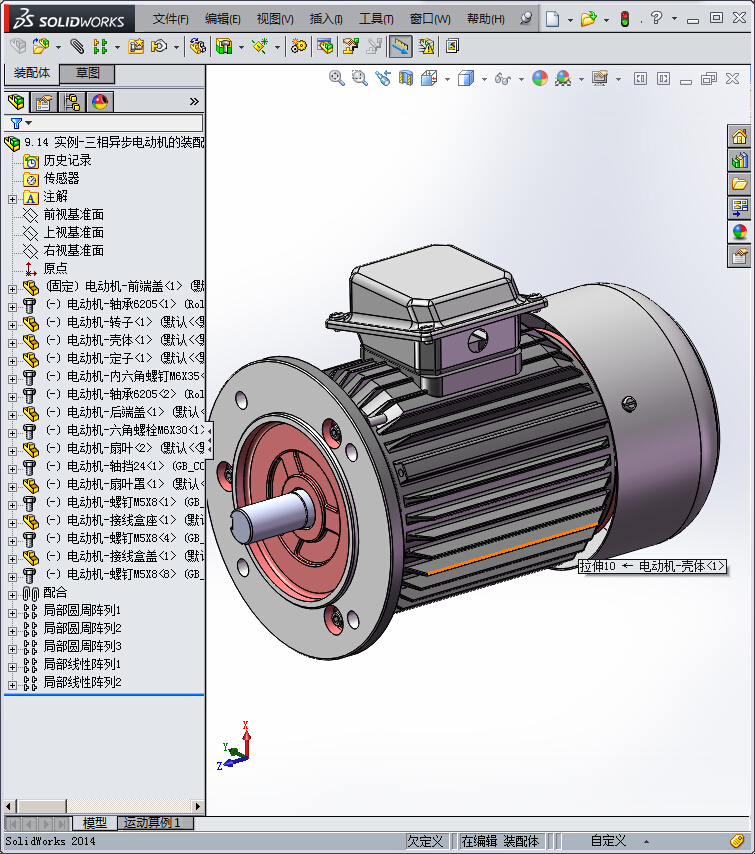Open 工具(T) menu

(376, 19)
